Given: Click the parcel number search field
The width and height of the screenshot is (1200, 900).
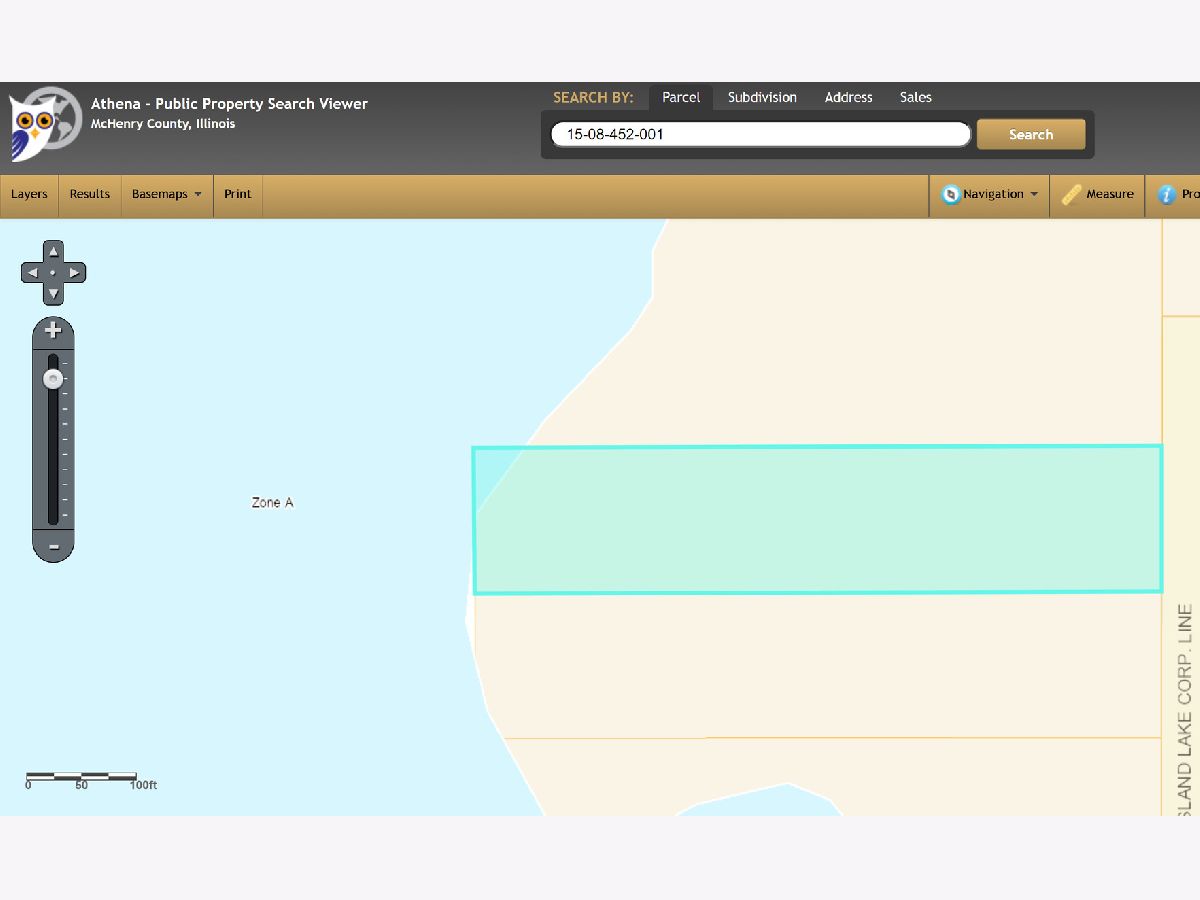Looking at the screenshot, I should click(760, 134).
